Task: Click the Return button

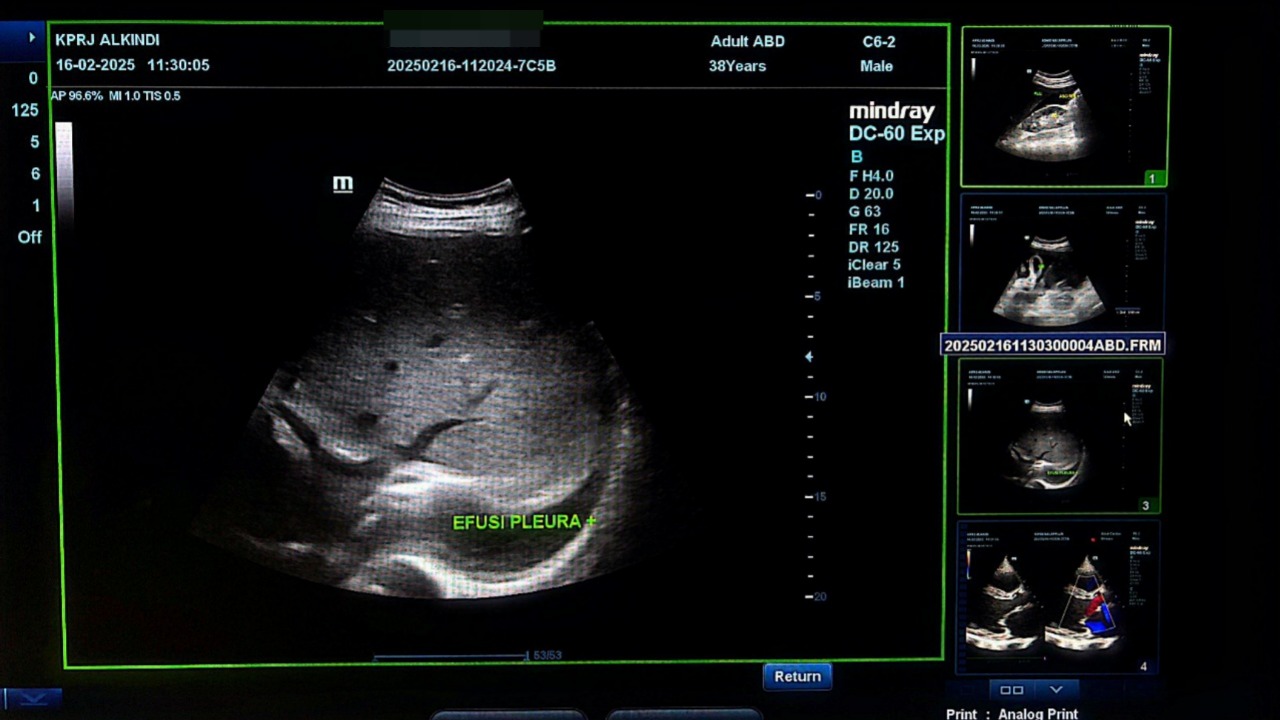Action: pos(797,676)
